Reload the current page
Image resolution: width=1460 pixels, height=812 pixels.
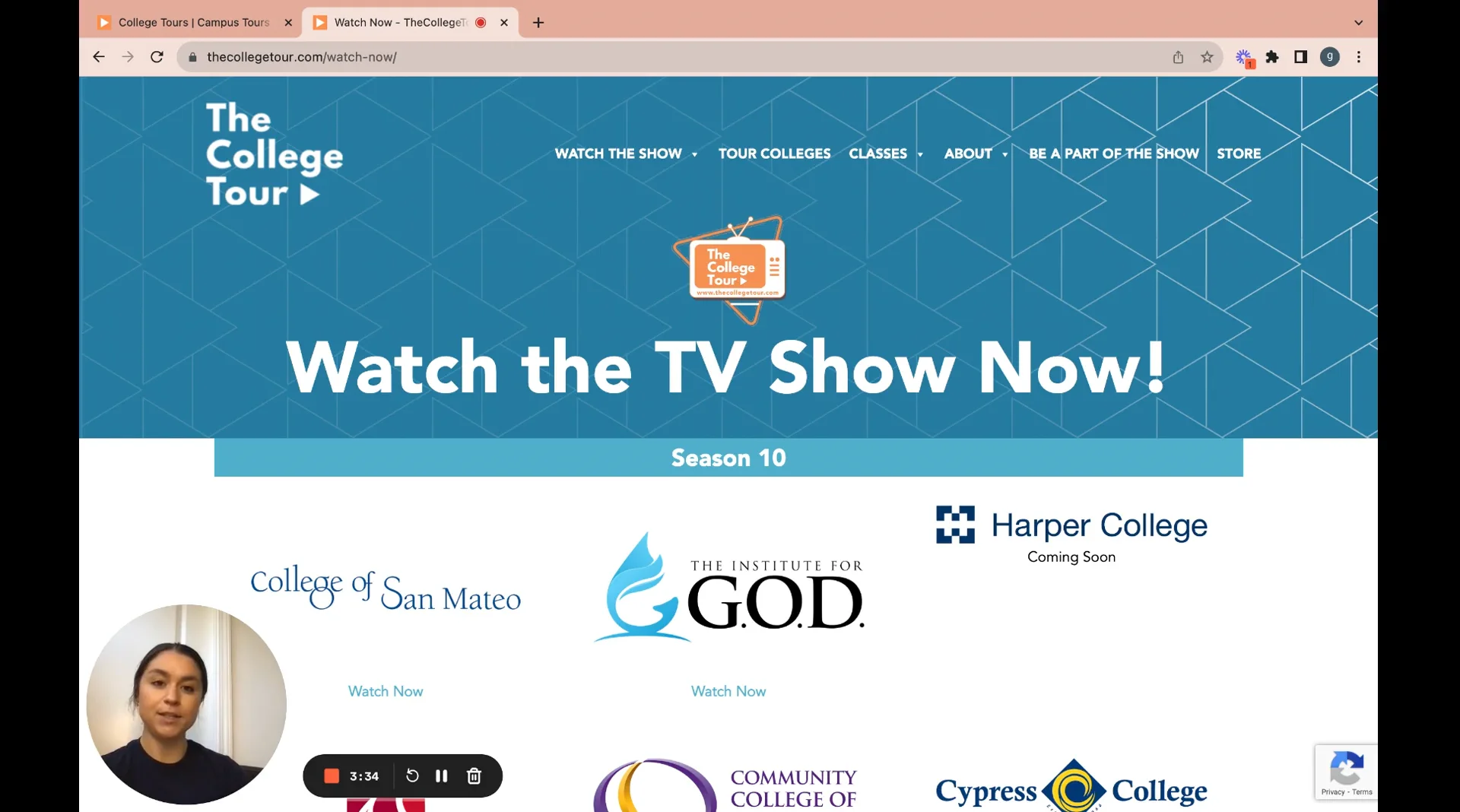click(157, 57)
